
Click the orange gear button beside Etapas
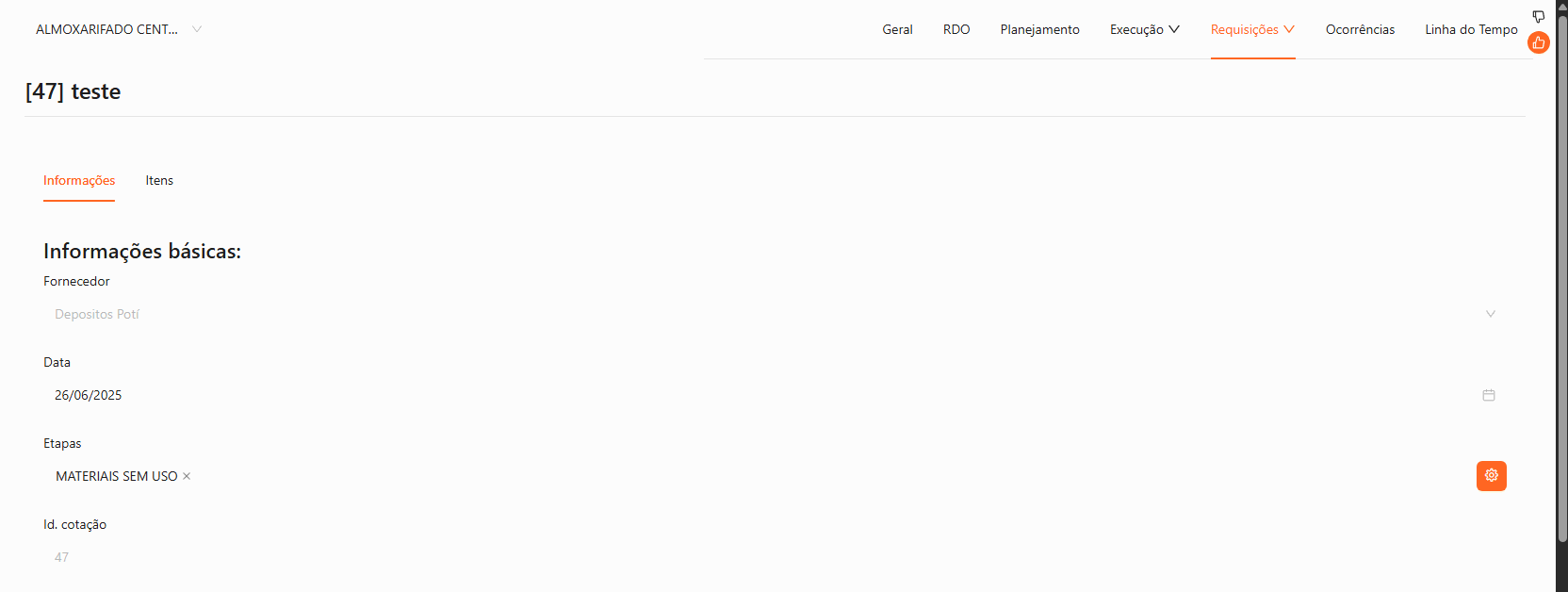(x=1491, y=476)
